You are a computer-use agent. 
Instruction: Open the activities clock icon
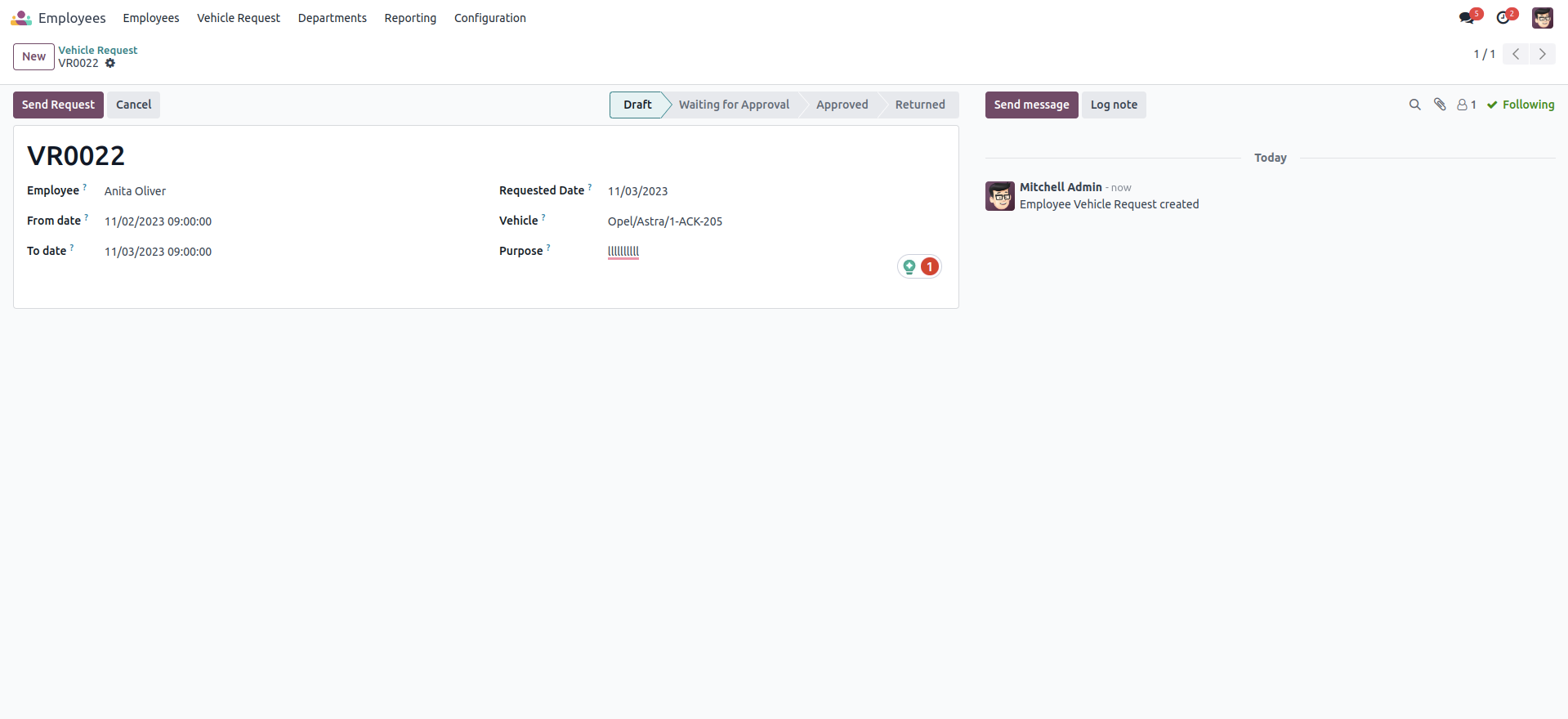click(1503, 18)
